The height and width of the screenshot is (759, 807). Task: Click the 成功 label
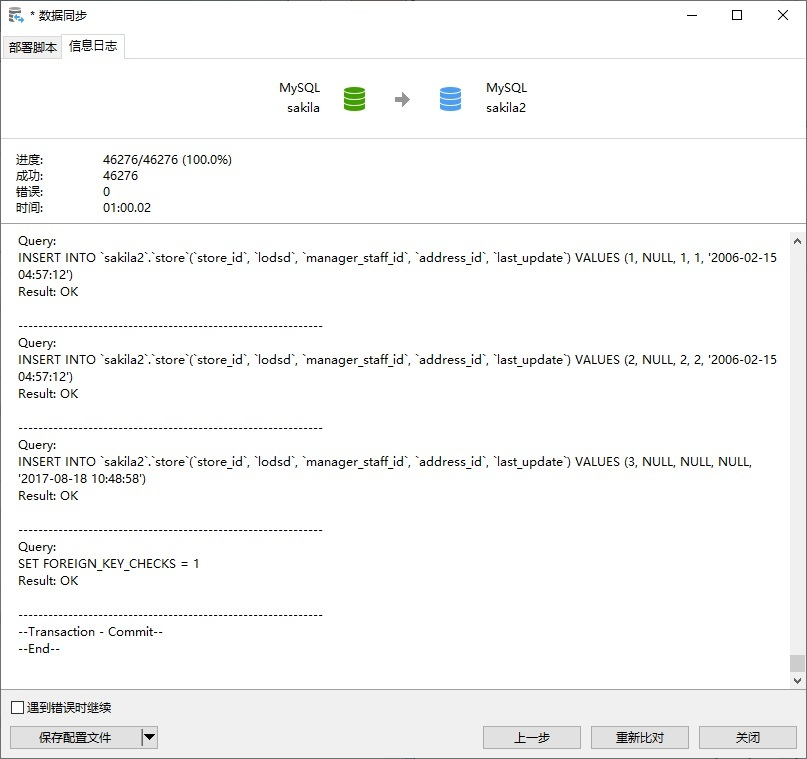[29, 176]
